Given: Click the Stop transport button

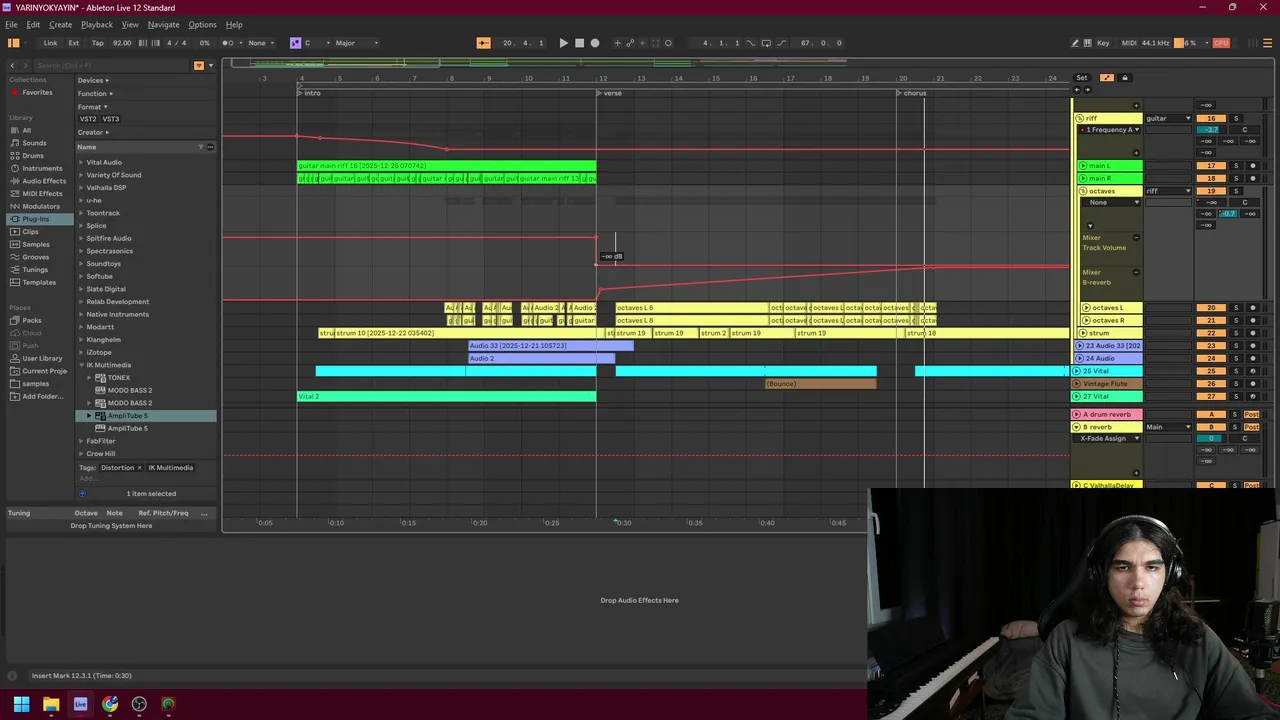Looking at the screenshot, I should [579, 43].
